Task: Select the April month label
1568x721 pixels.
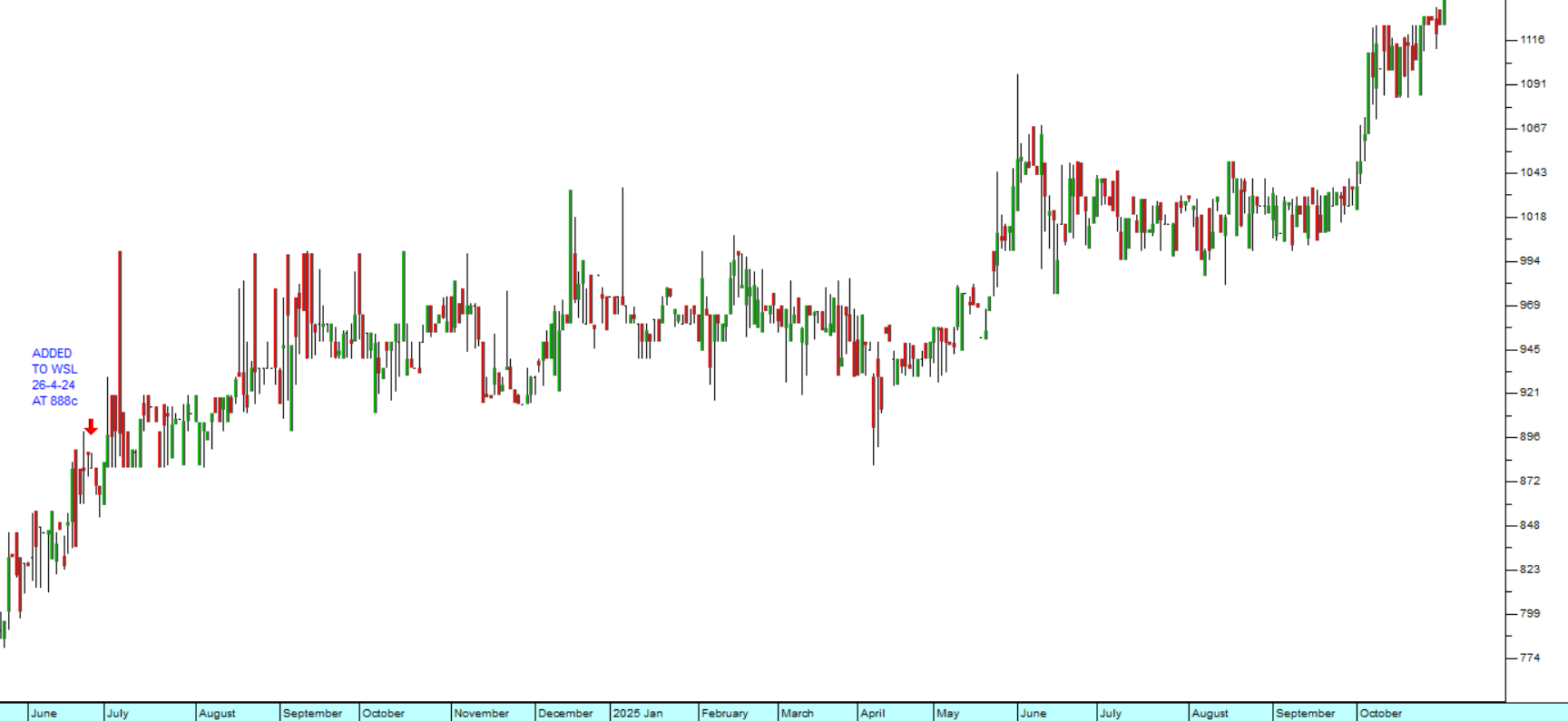Action: point(872,714)
